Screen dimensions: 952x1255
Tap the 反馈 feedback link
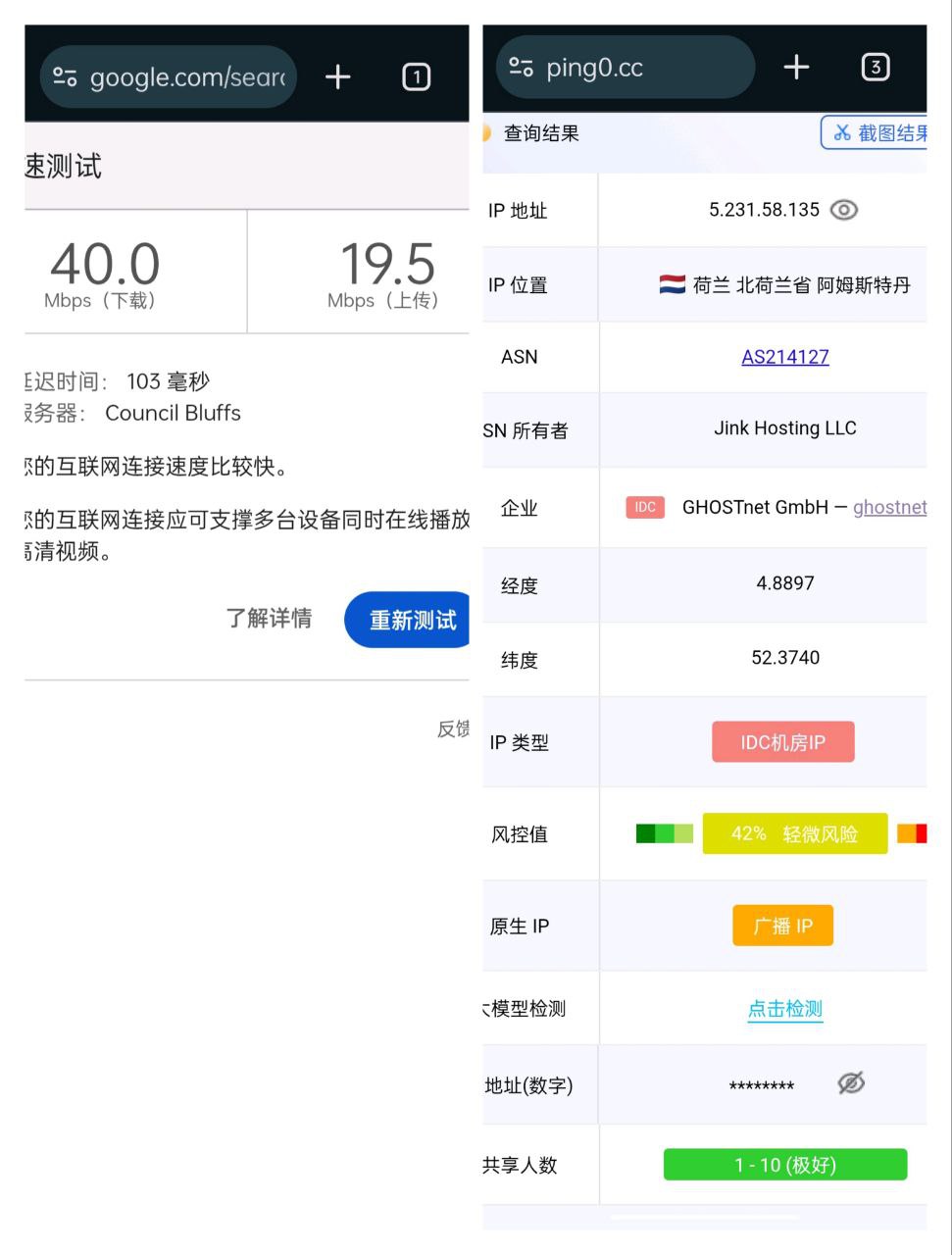454,728
